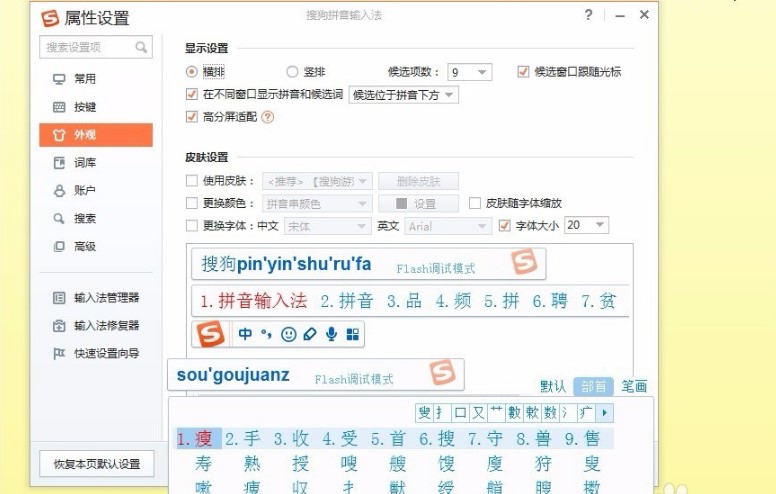The width and height of the screenshot is (776, 494).
Task: Open the emoji smiley icon on the toolbar
Action: (x=289, y=335)
